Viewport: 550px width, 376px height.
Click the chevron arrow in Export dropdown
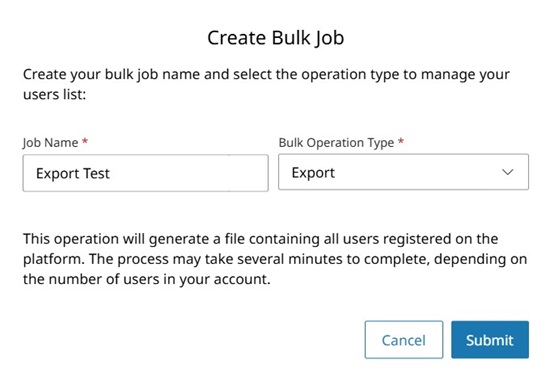point(507,172)
